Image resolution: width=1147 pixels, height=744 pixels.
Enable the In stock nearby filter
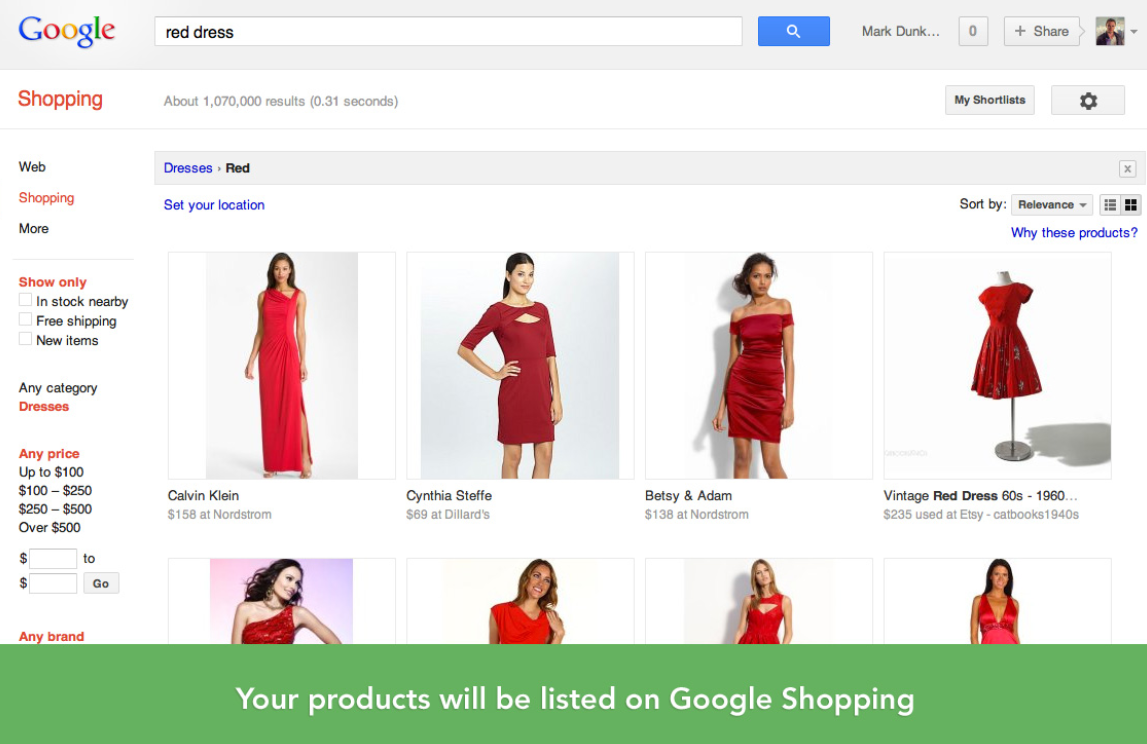point(24,301)
